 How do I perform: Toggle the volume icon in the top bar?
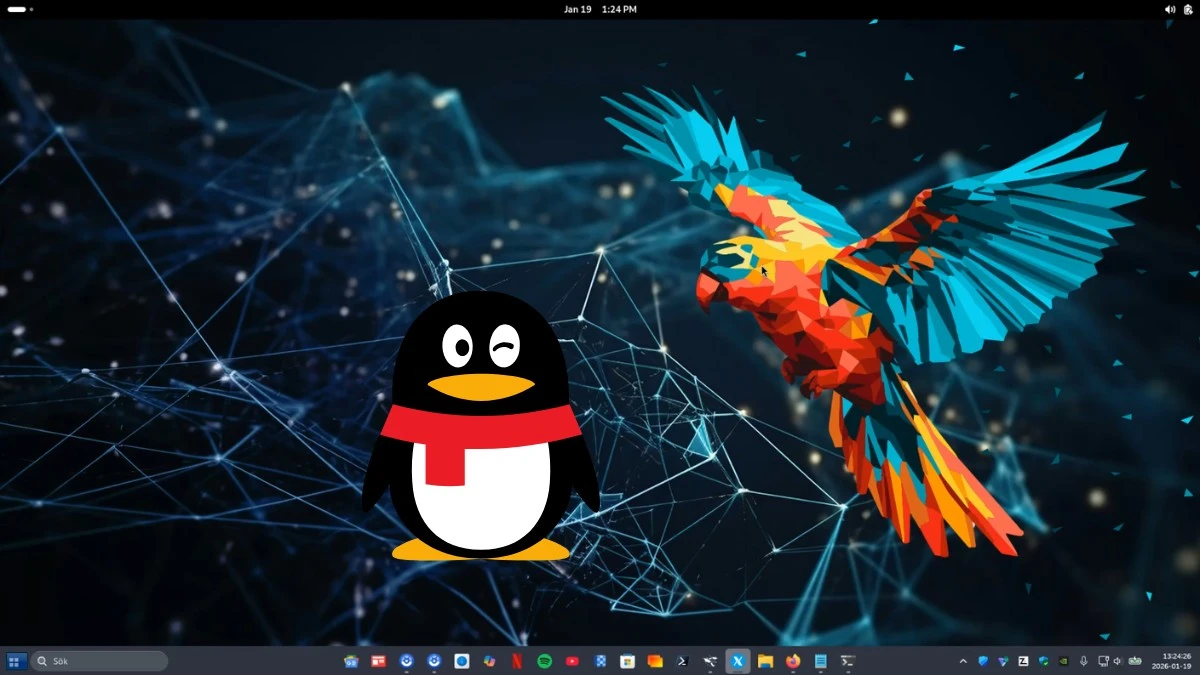(x=1168, y=9)
